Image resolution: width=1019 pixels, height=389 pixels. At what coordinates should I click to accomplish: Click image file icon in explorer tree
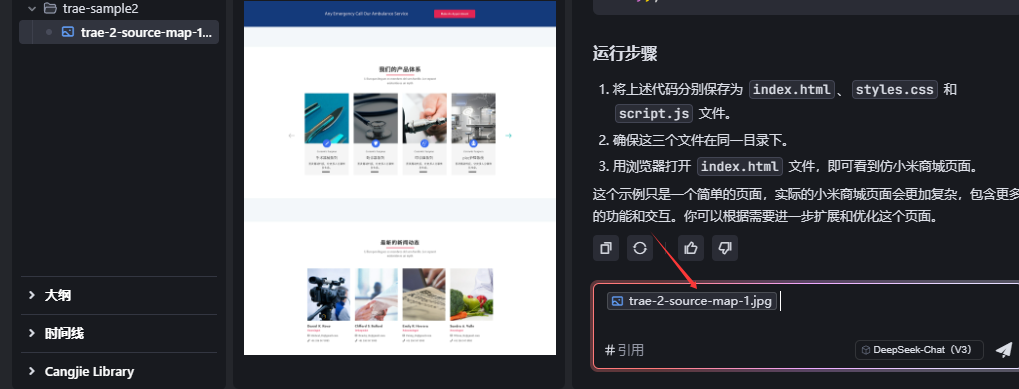coord(68,32)
